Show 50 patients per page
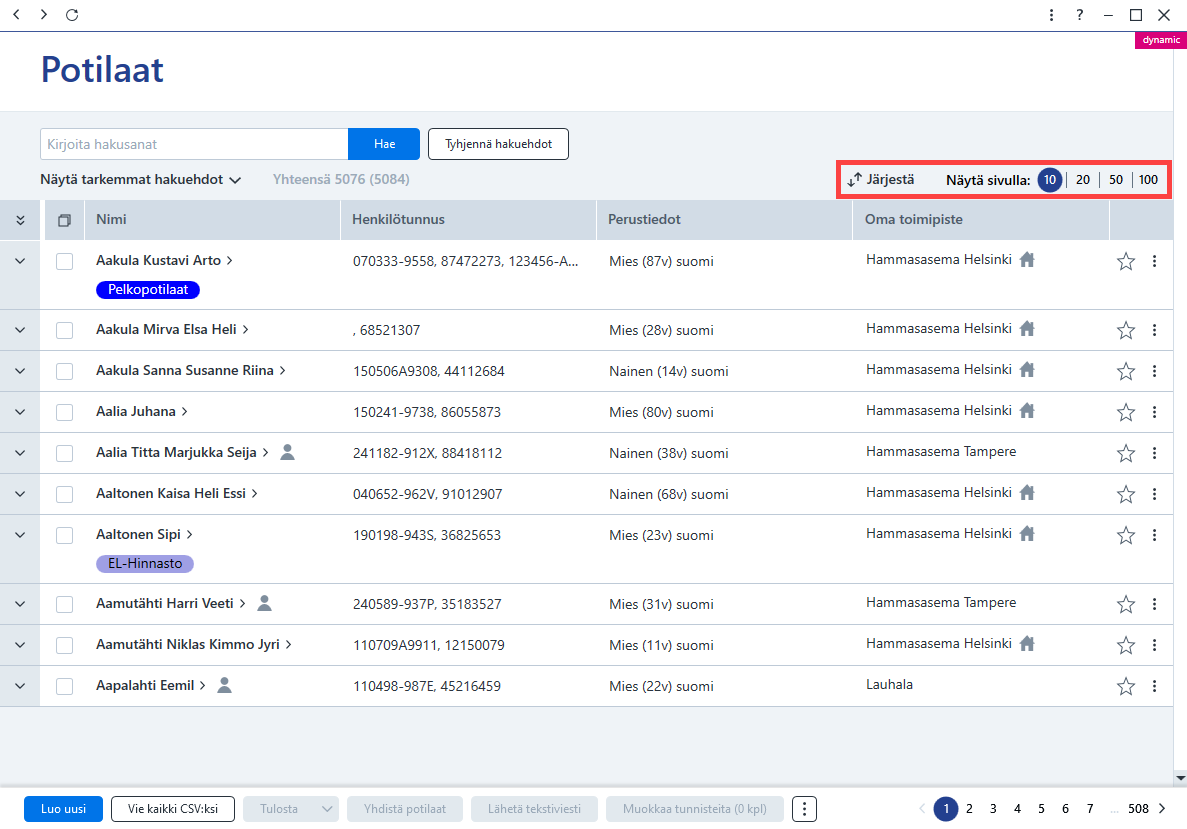Viewport: 1187px width, 829px height. click(x=1116, y=179)
